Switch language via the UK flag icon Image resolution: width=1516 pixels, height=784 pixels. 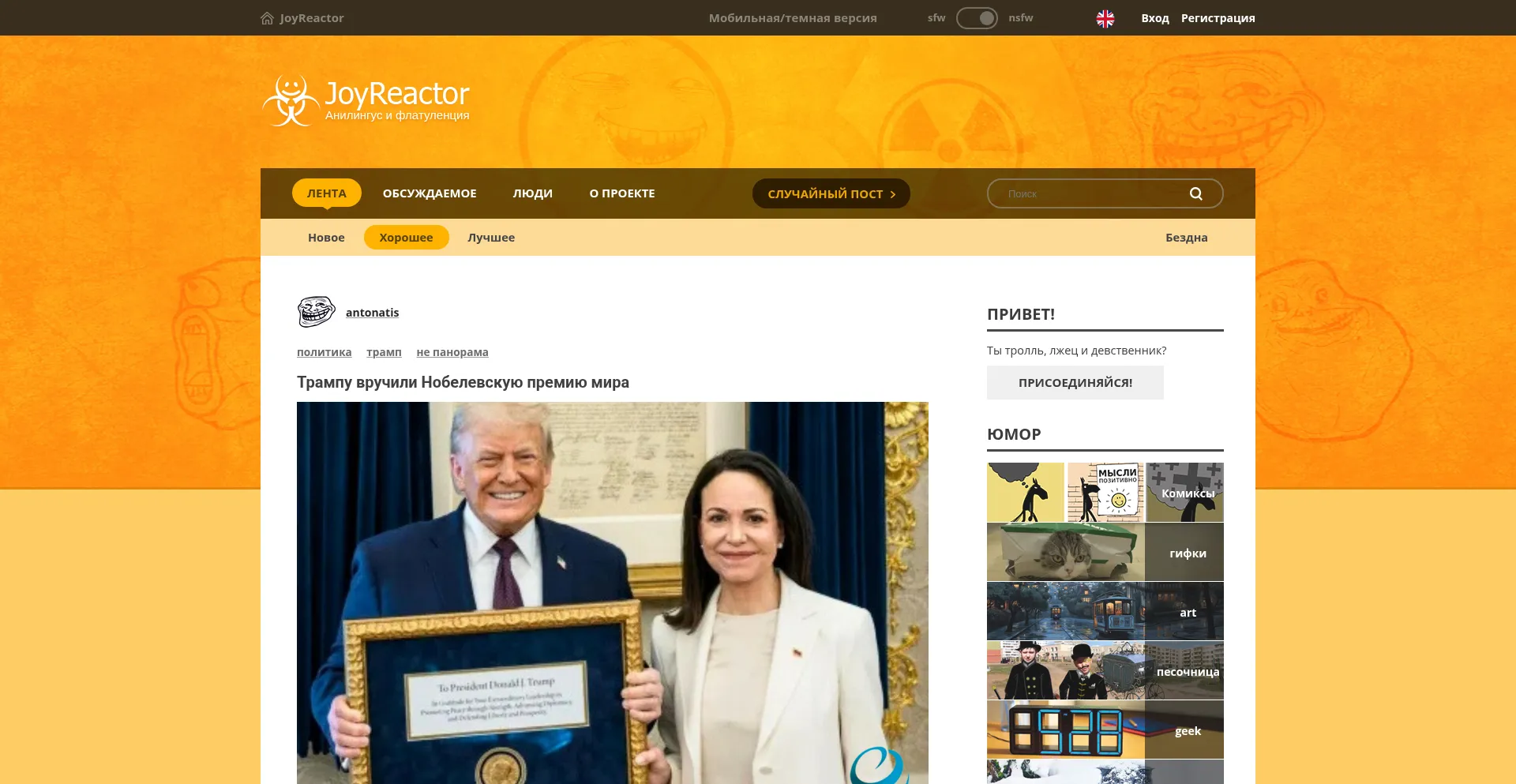coord(1105,18)
